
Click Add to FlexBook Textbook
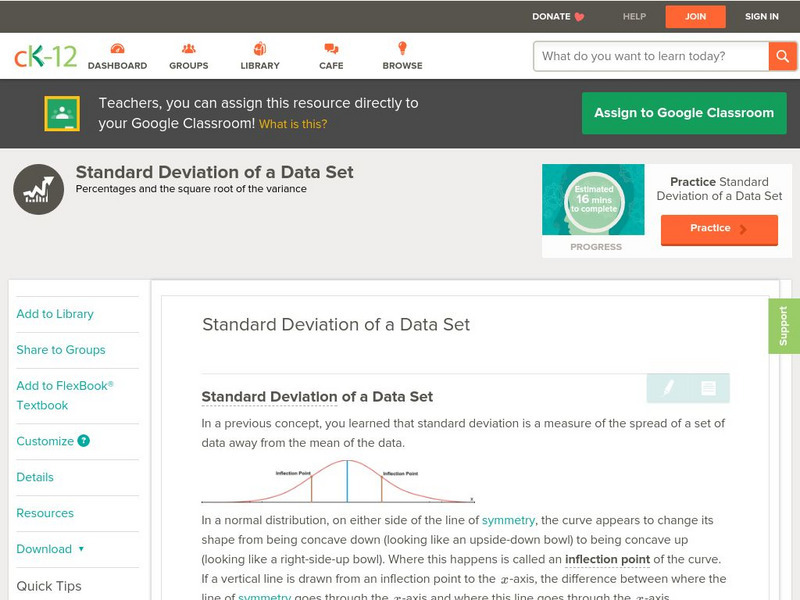pos(65,395)
